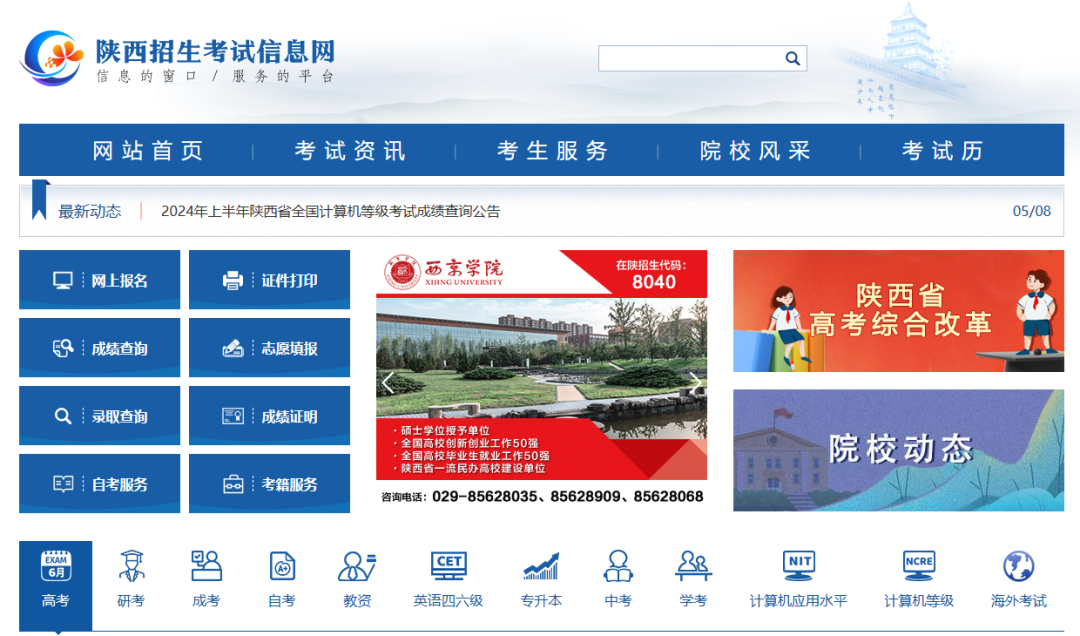1080x636 pixels.
Task: Click the search magnifier icon
Action: (x=792, y=58)
